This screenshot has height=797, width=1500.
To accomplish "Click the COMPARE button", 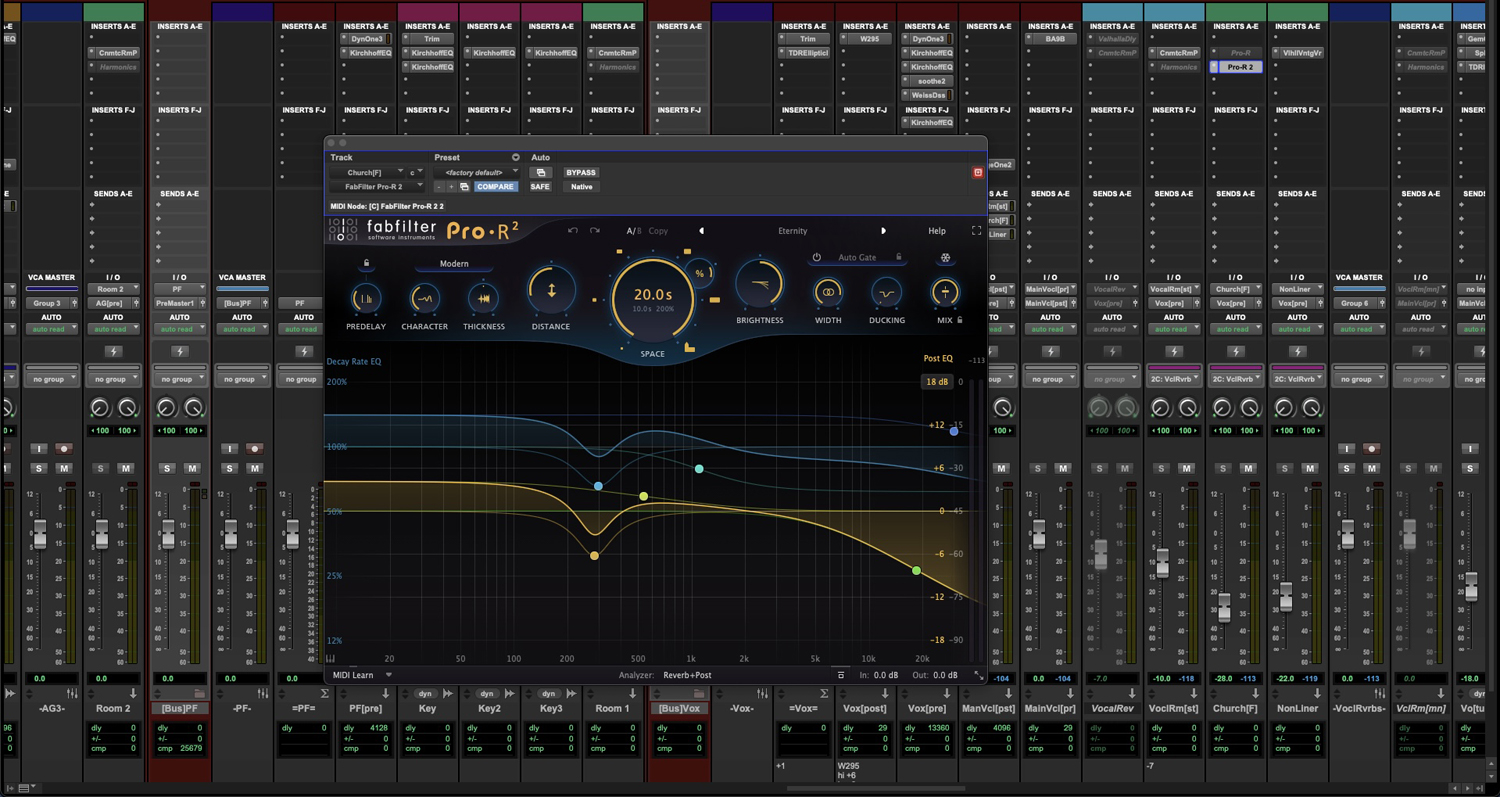I will [495, 187].
